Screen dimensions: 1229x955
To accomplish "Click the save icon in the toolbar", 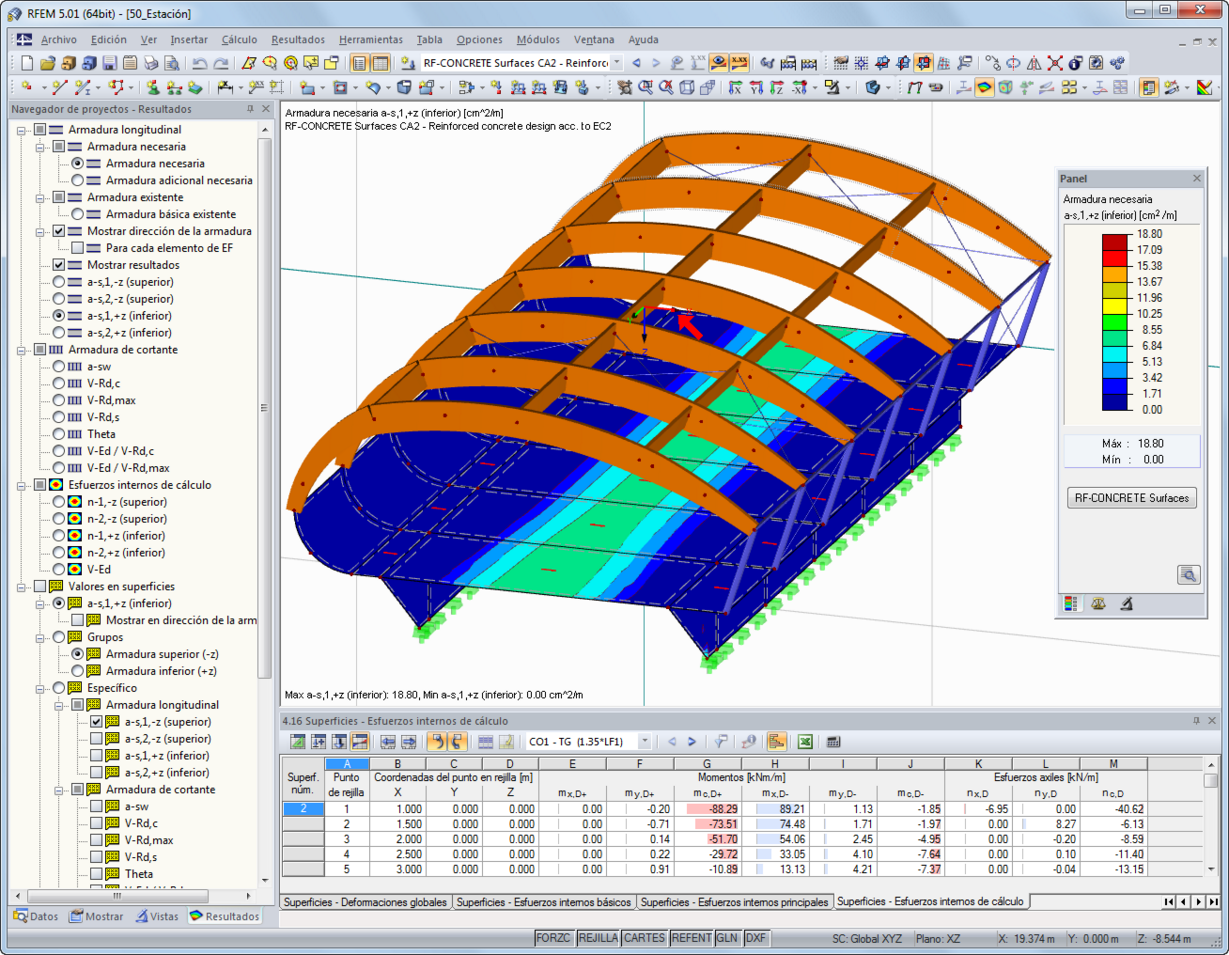I will 110,62.
